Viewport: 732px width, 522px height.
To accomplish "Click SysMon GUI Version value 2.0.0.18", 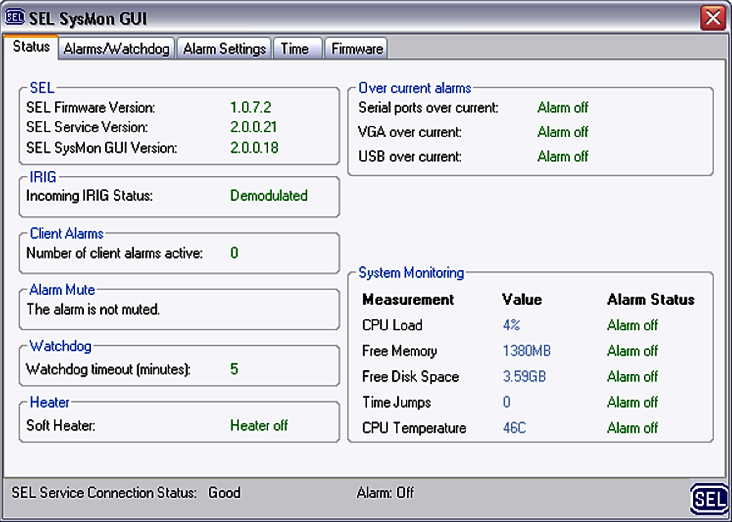I will pos(254,148).
